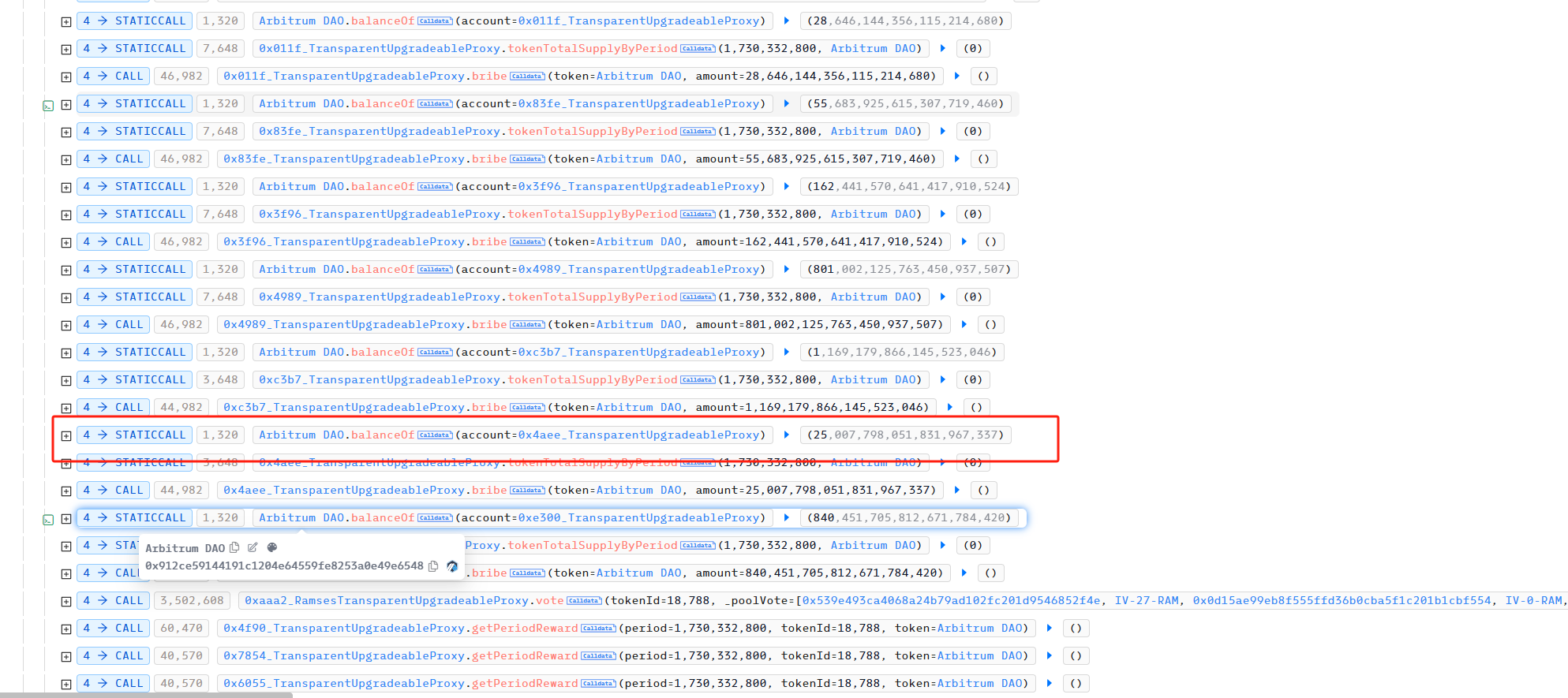Screen dimensions: 1568x698
Task: Show Calldata for 0x4f90 getPeriodReward call
Action: tap(598, 629)
